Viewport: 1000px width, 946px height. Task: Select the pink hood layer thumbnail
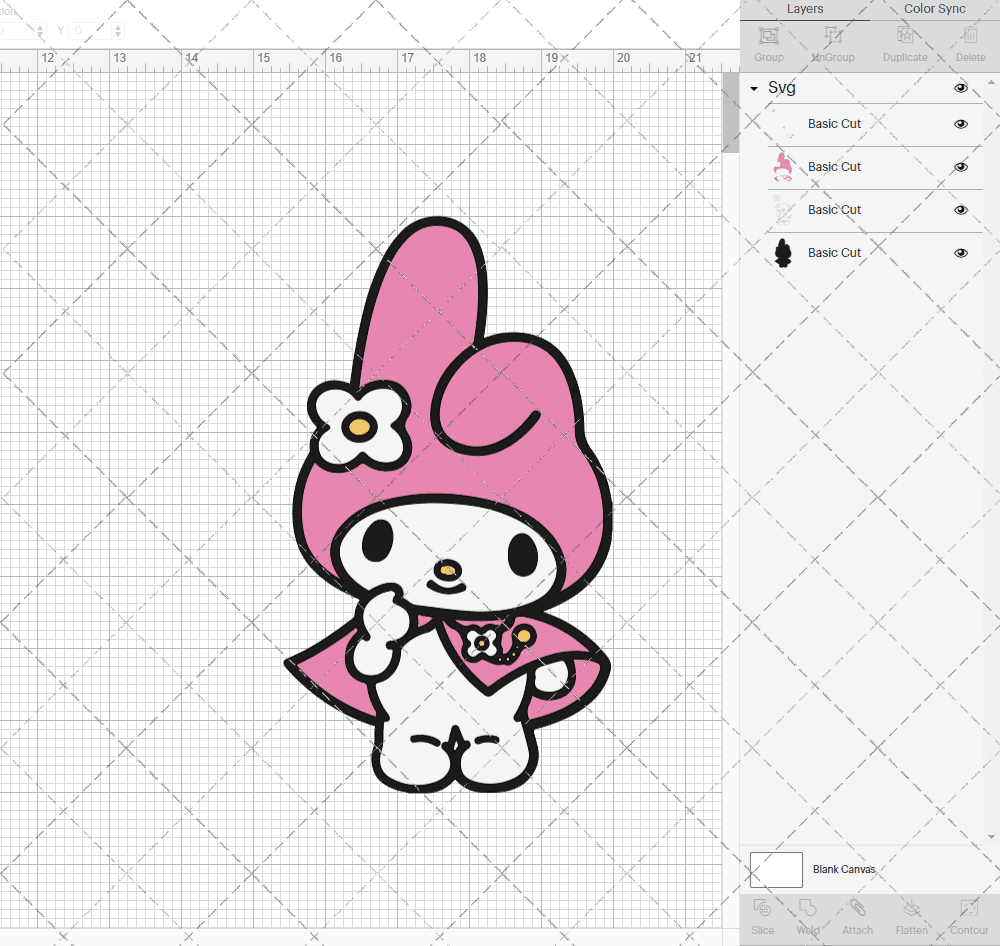coord(783,167)
